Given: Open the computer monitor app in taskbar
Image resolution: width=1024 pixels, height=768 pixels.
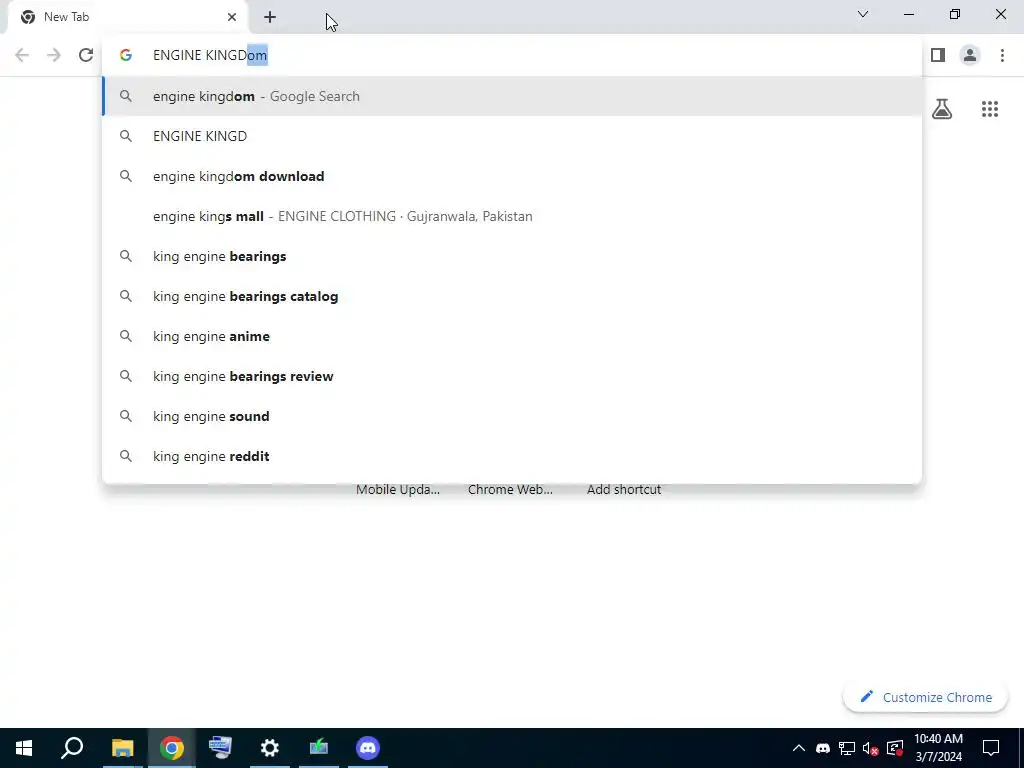Looking at the screenshot, I should 220,748.
